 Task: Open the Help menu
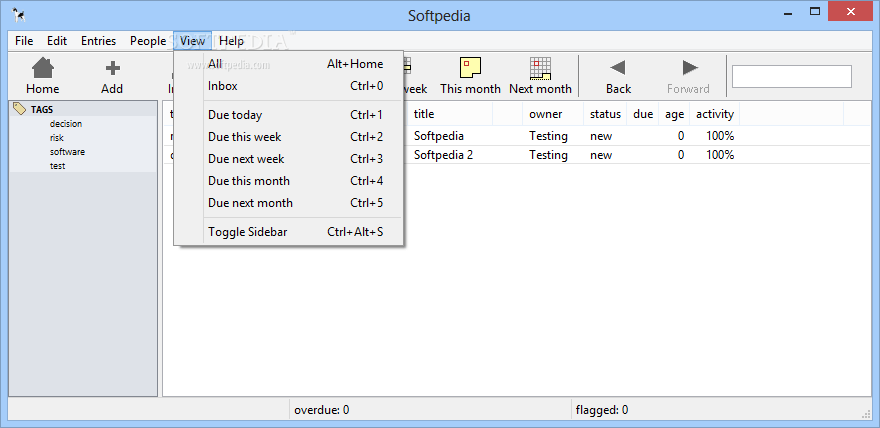pyautogui.click(x=231, y=41)
